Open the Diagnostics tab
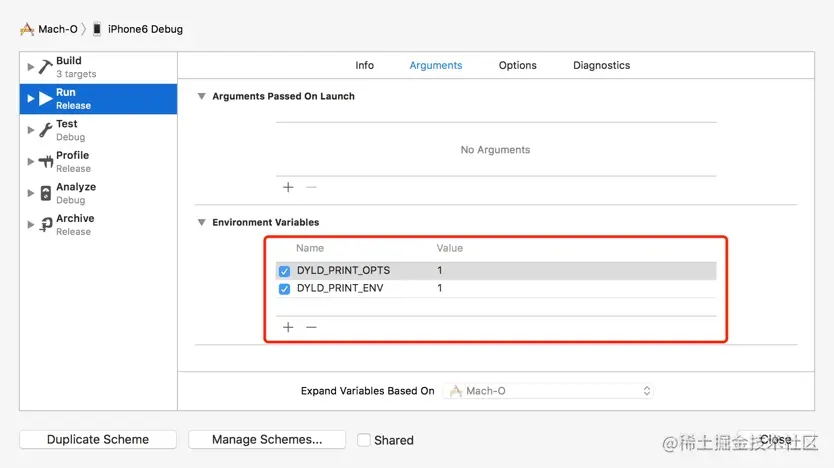 pyautogui.click(x=601, y=65)
